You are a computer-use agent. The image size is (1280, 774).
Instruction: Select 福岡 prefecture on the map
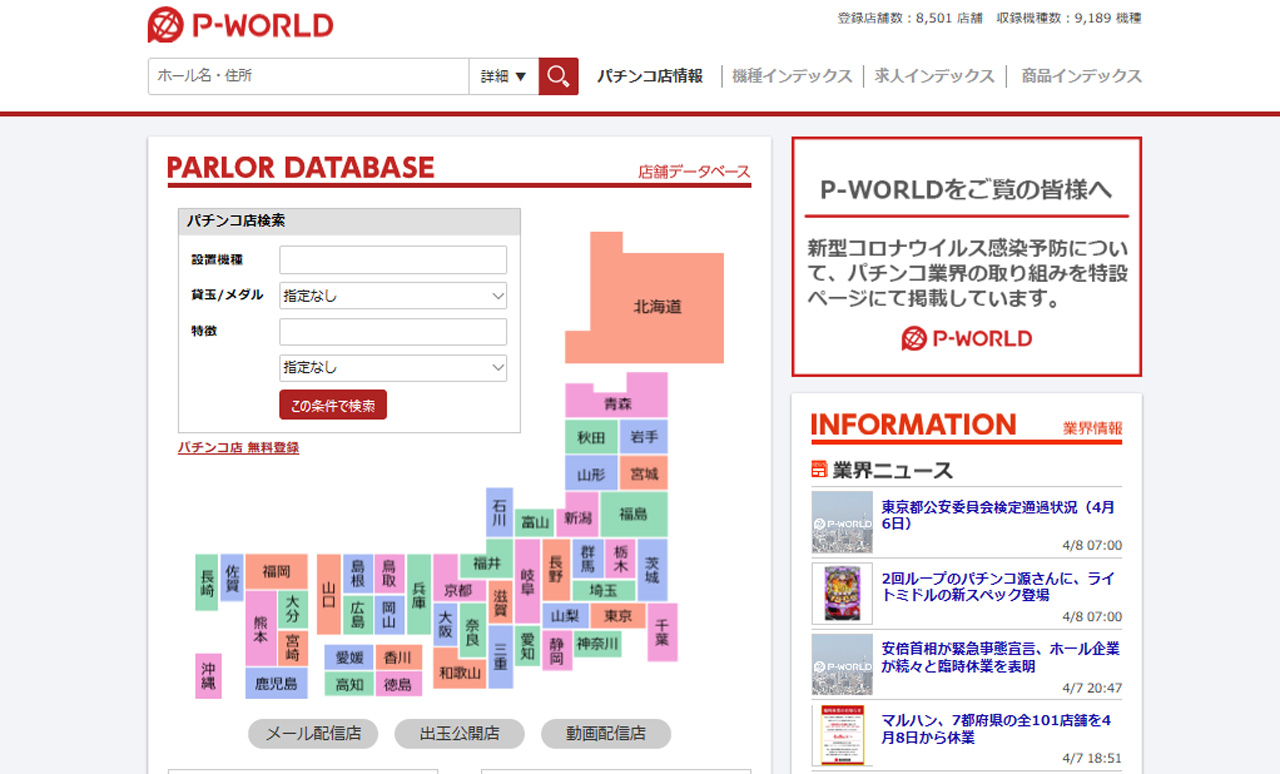[x=277, y=571]
